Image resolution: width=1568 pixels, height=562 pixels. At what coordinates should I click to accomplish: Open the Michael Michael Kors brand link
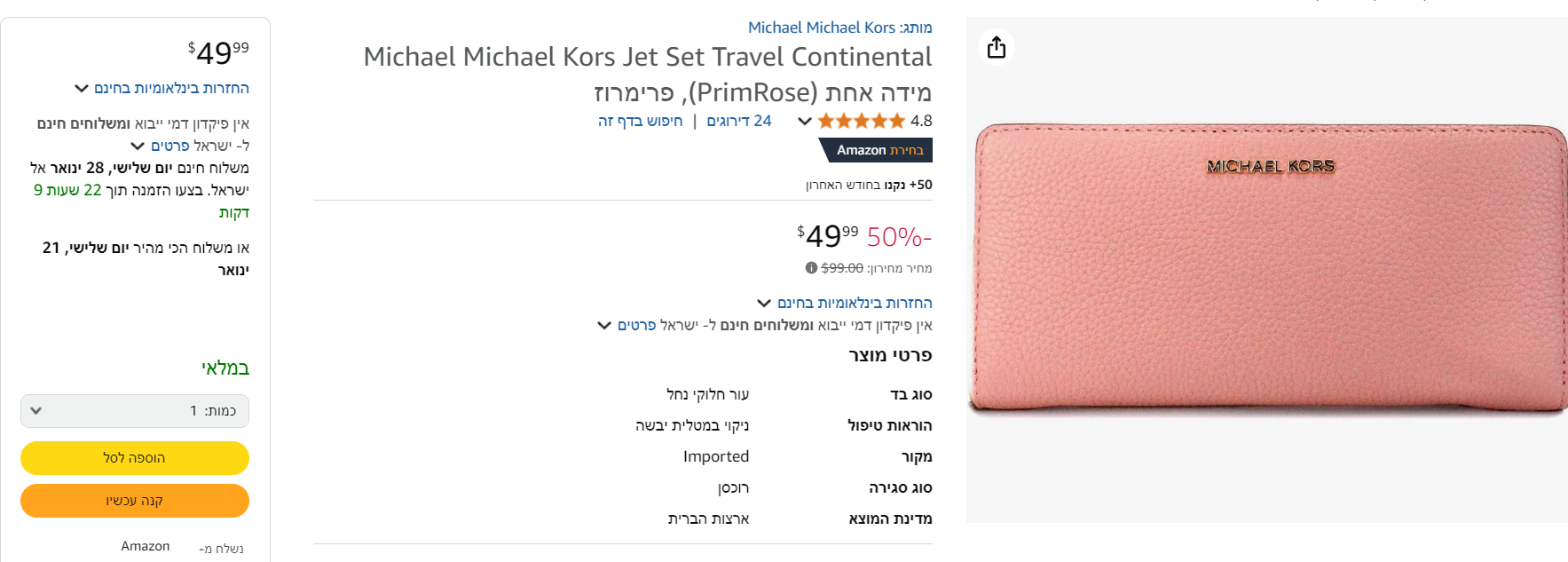pyautogui.click(x=821, y=28)
